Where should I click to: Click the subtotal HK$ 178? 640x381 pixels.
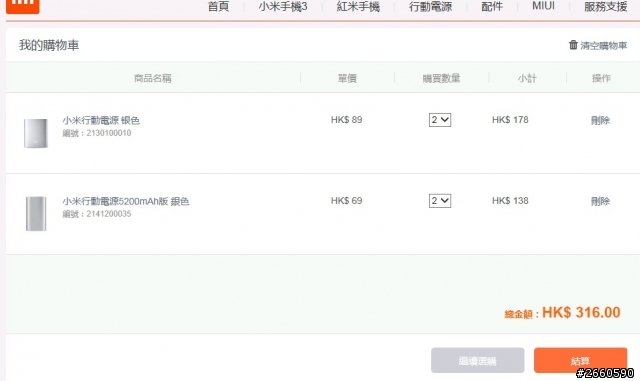pos(510,120)
